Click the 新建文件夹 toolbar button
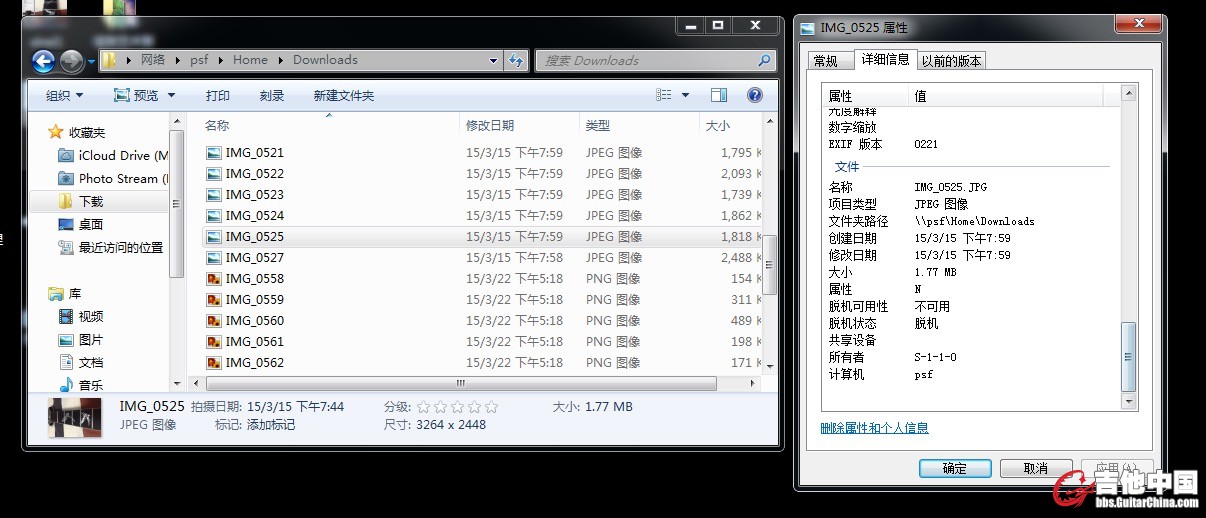This screenshot has width=1206, height=518. [x=343, y=95]
